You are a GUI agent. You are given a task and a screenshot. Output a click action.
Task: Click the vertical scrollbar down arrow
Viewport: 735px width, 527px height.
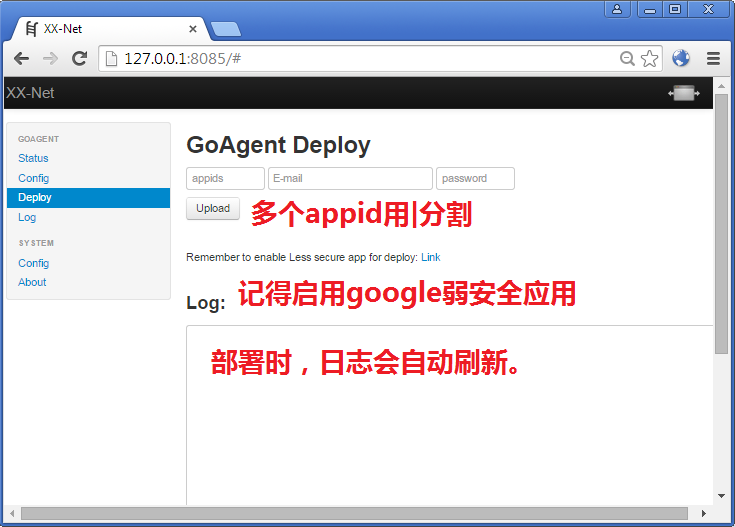click(x=721, y=496)
